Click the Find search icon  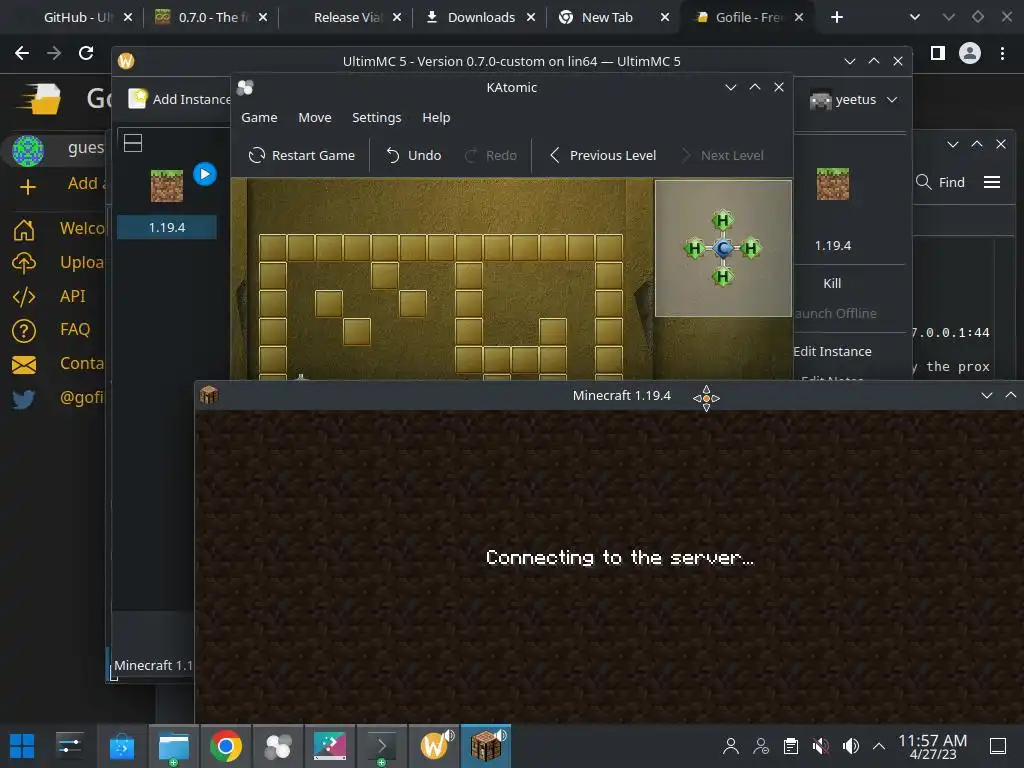(x=923, y=182)
